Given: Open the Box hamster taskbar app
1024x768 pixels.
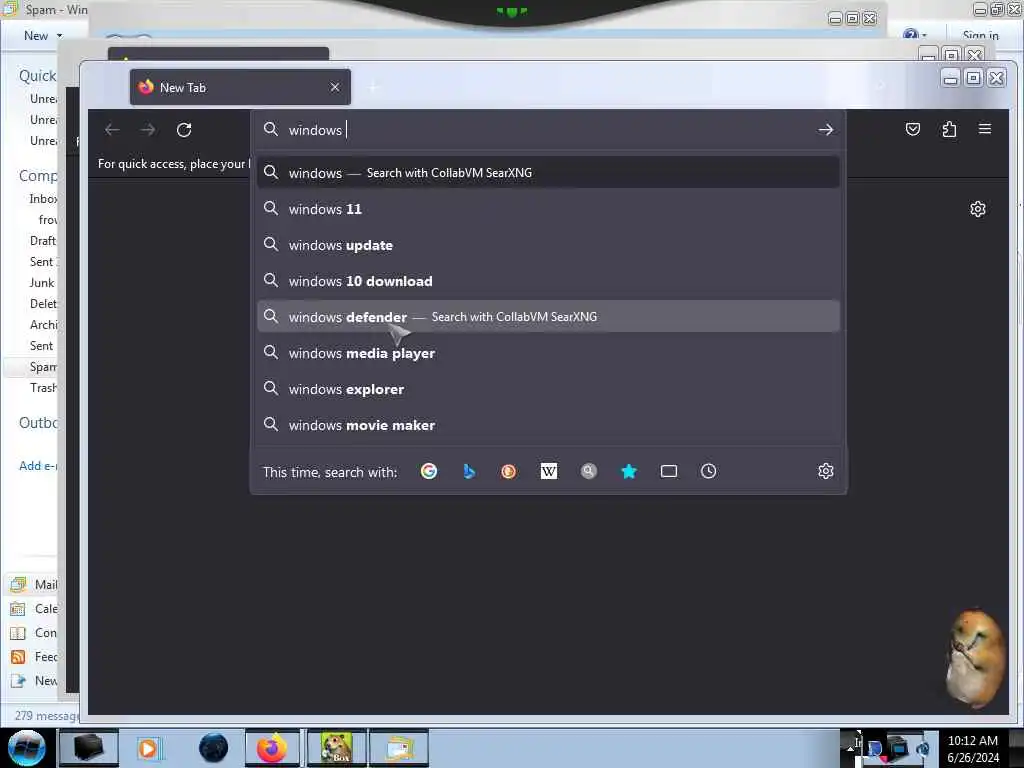Looking at the screenshot, I should pos(336,748).
